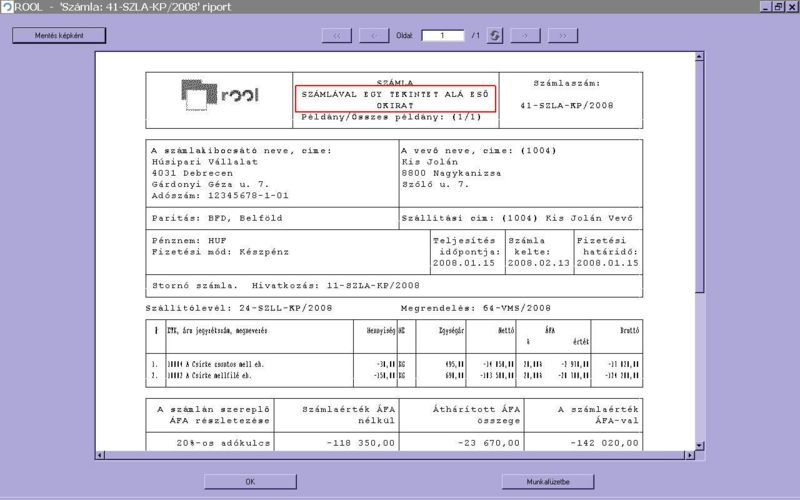This screenshot has width=800, height=500.
Task: Click the refresh page icon
Action: [495, 35]
